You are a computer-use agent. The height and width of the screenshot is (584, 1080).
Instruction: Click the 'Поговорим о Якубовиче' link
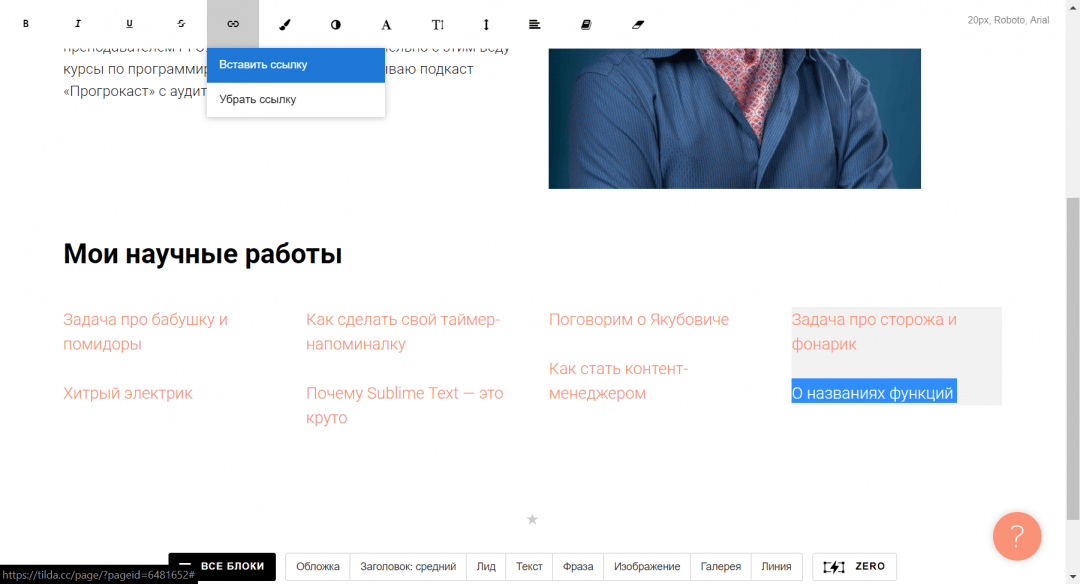(639, 320)
